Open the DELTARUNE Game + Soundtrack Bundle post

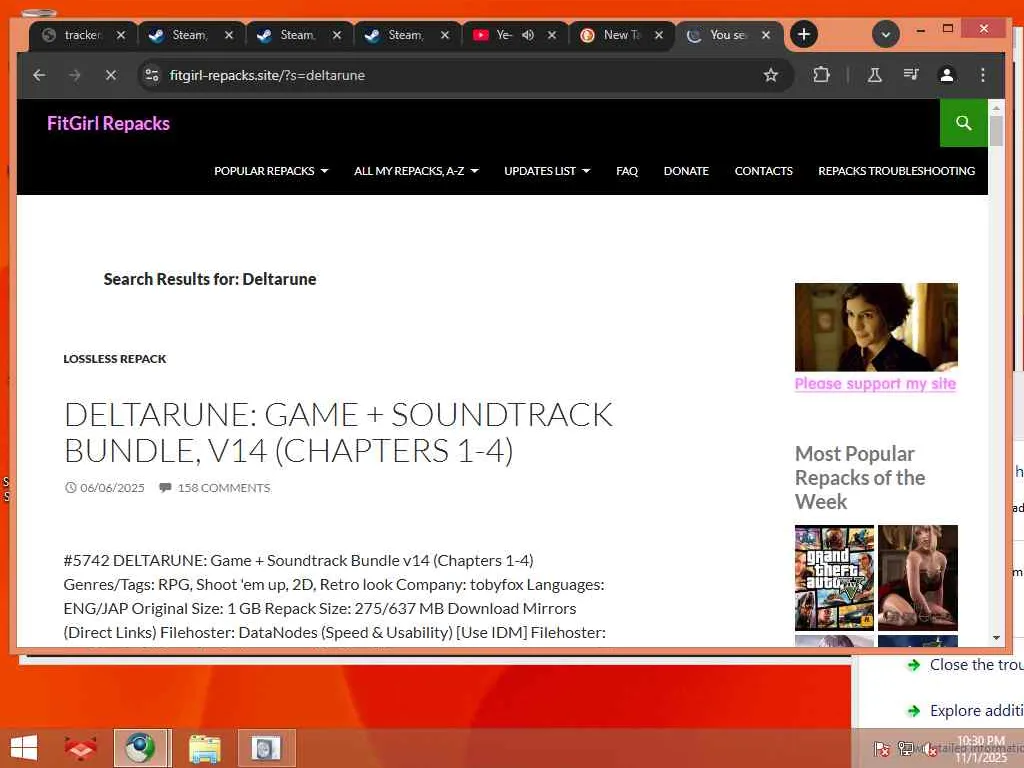point(338,432)
